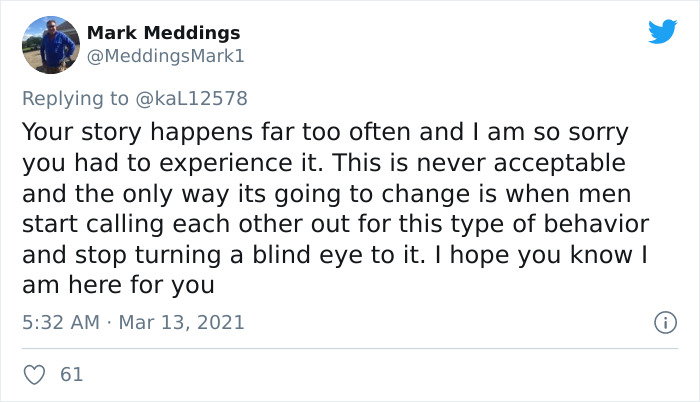Click the Twitter bird logo
The width and height of the screenshot is (700, 402).
(662, 31)
